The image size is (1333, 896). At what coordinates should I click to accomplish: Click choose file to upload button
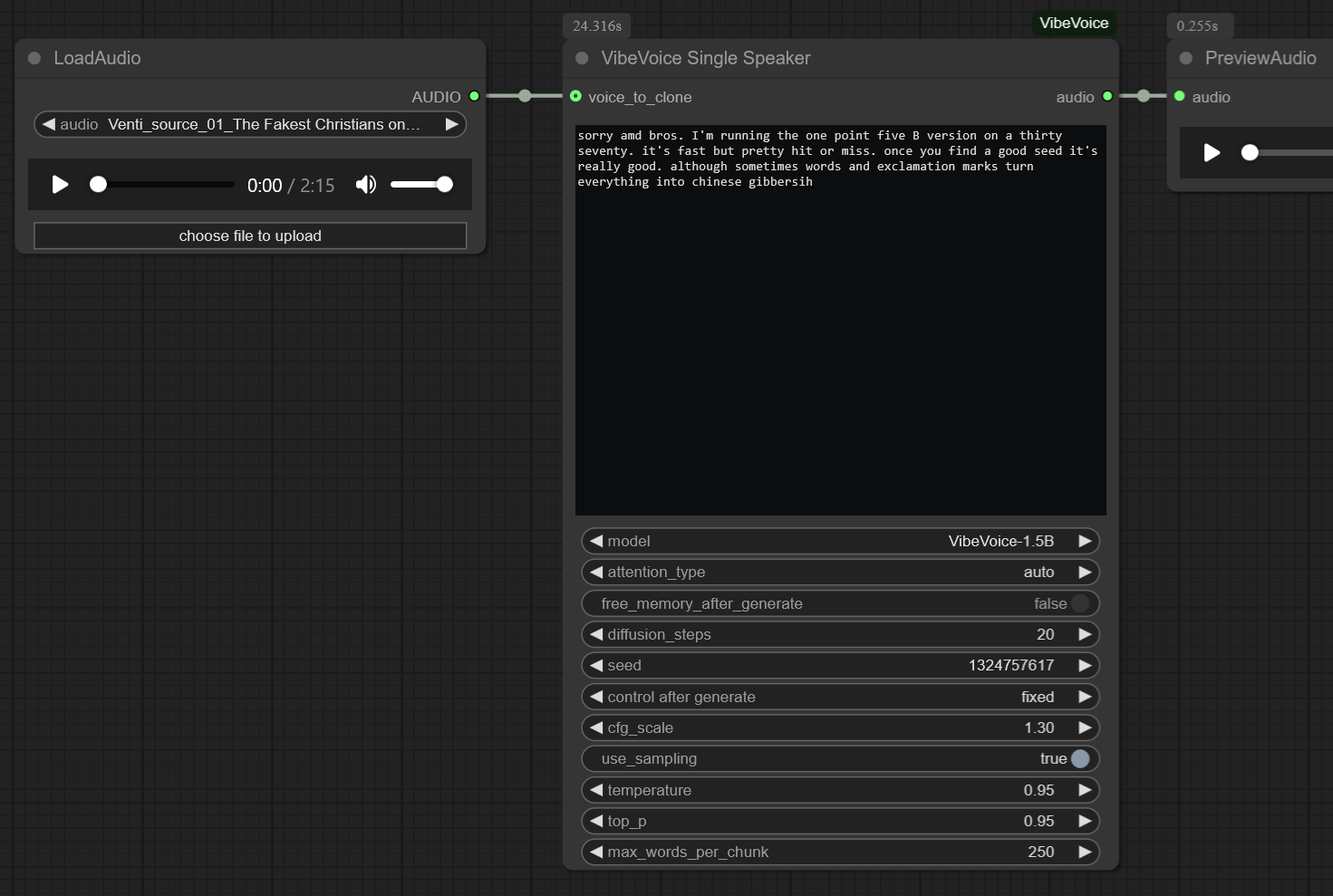pyautogui.click(x=250, y=236)
